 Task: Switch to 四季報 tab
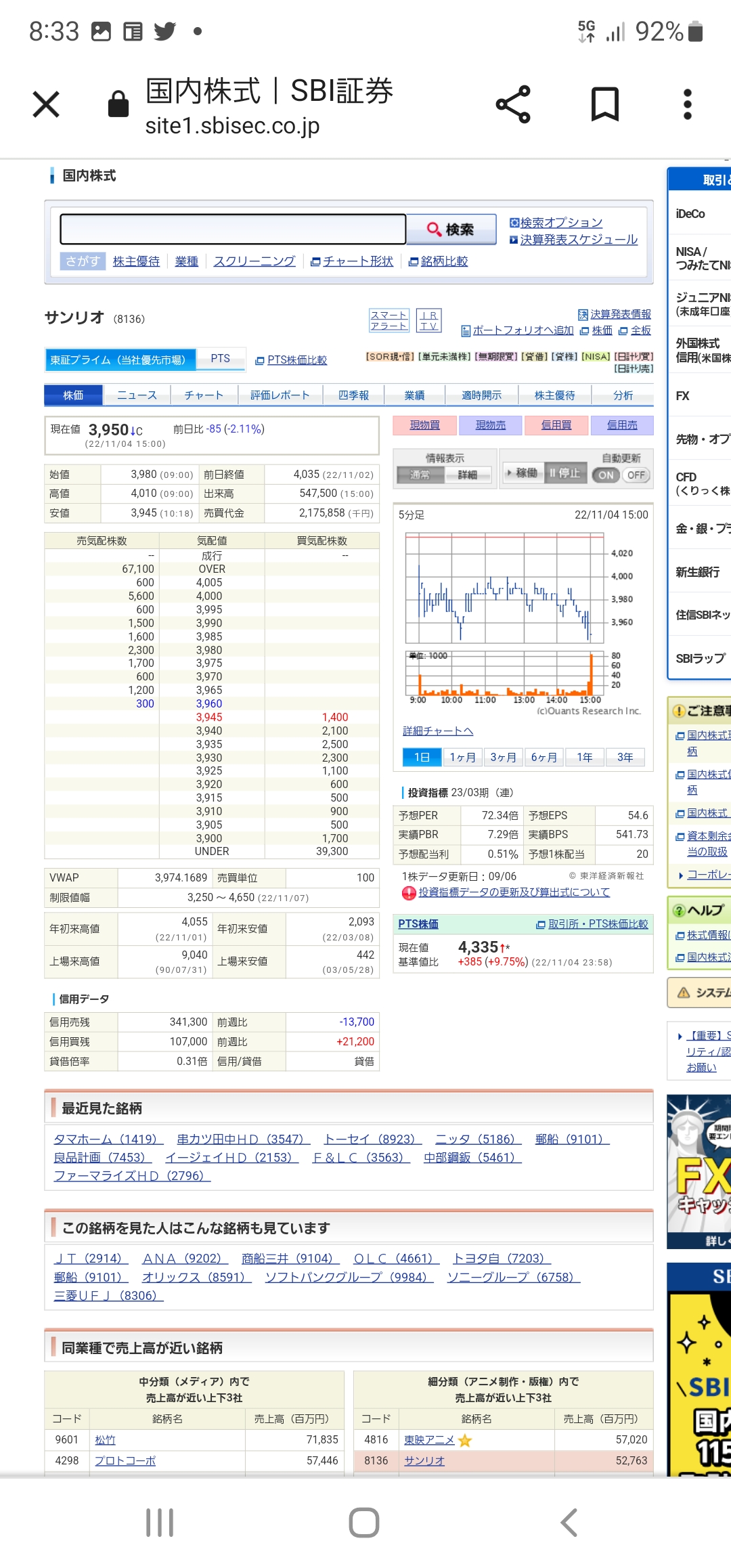353,395
